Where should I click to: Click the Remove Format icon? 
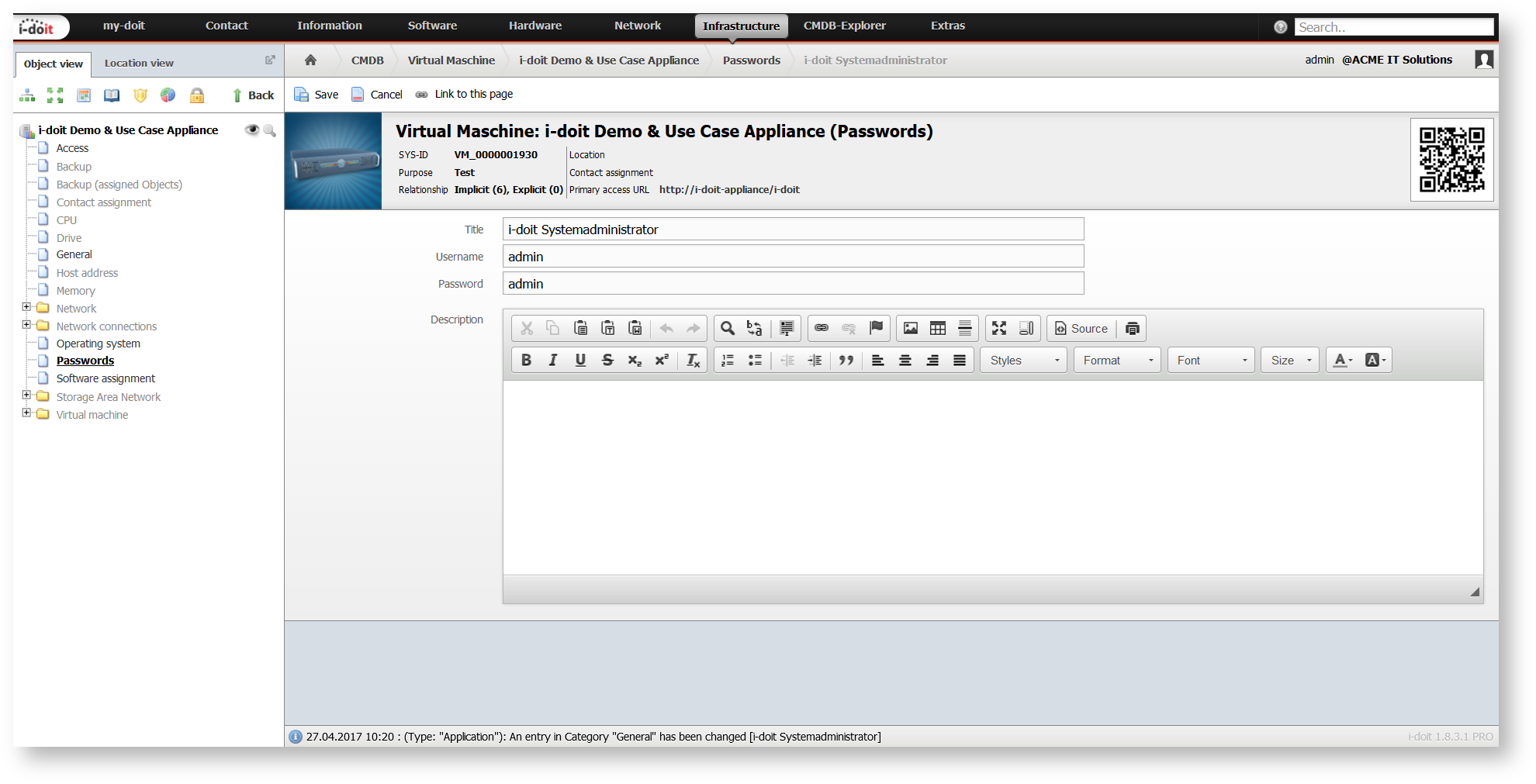[694, 361]
